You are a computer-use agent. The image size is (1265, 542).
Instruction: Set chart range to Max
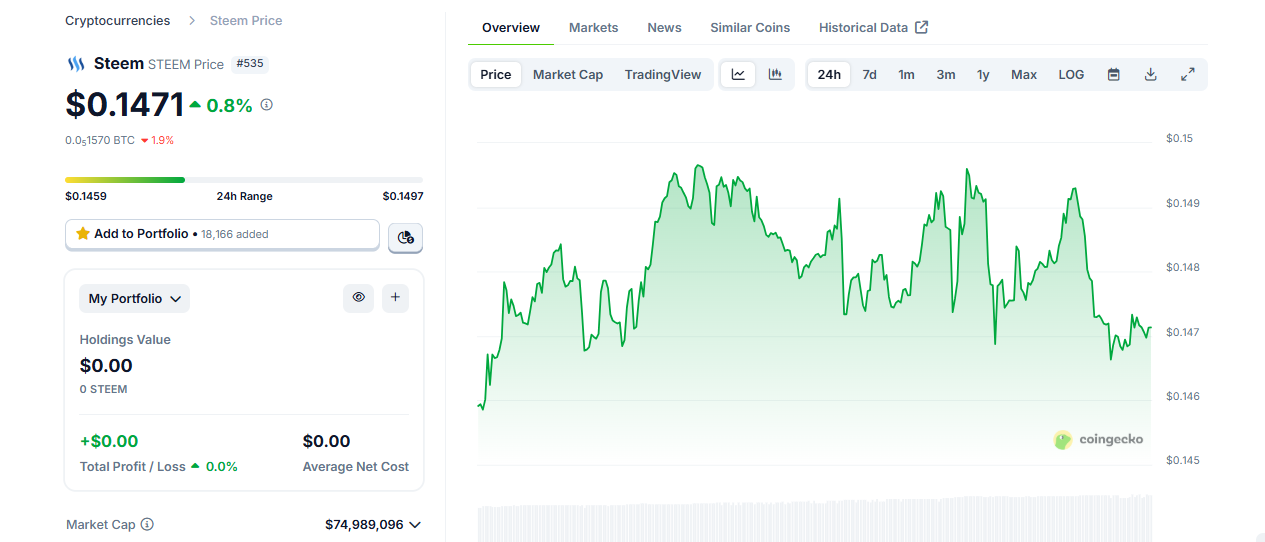pos(1024,74)
